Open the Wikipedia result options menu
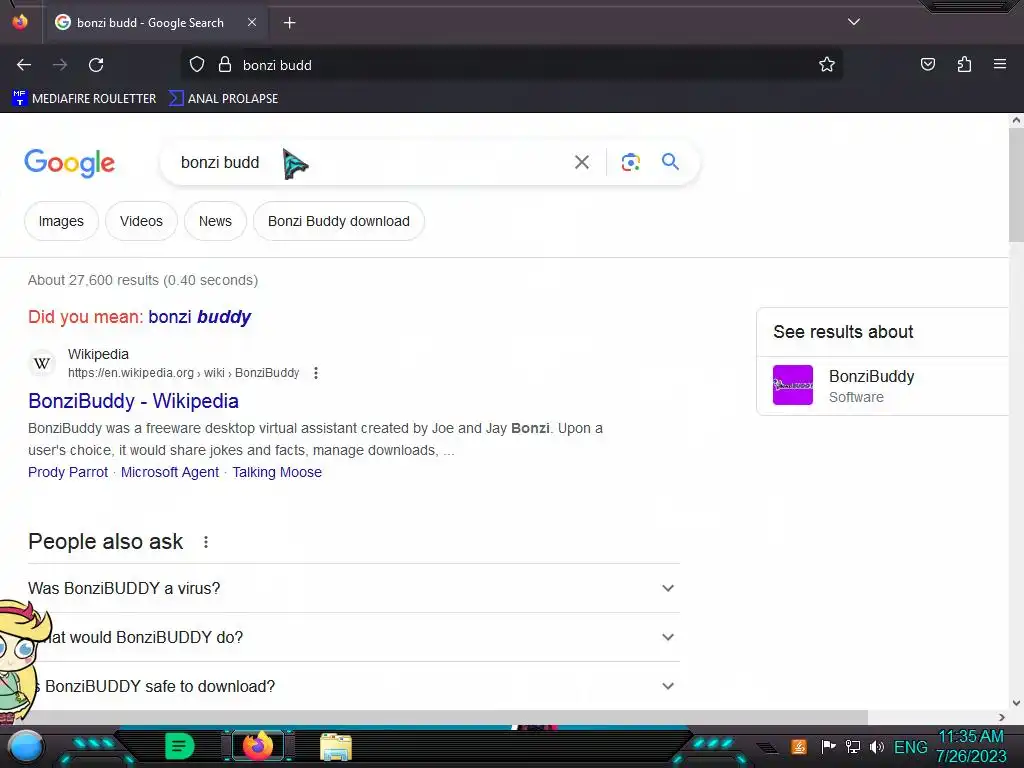 (x=316, y=373)
